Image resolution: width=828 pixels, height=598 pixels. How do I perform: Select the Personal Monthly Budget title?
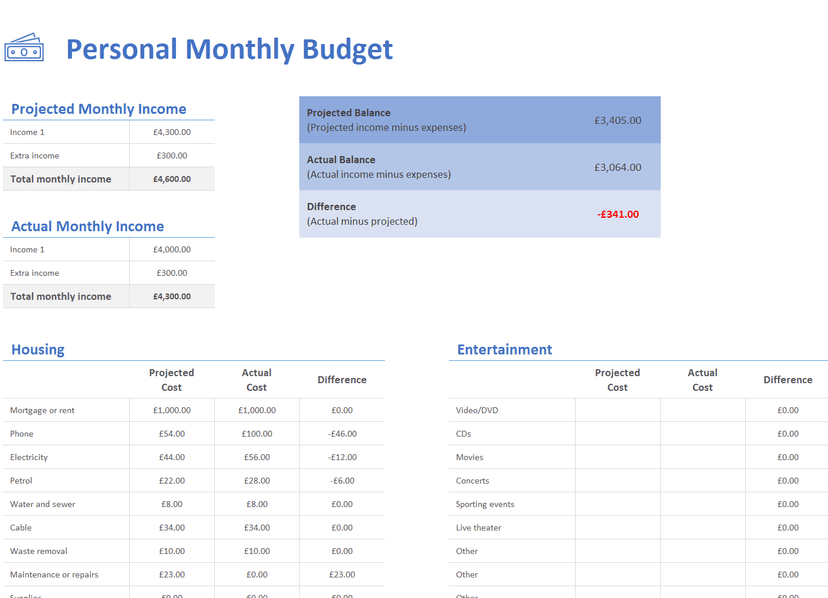pyautogui.click(x=229, y=49)
